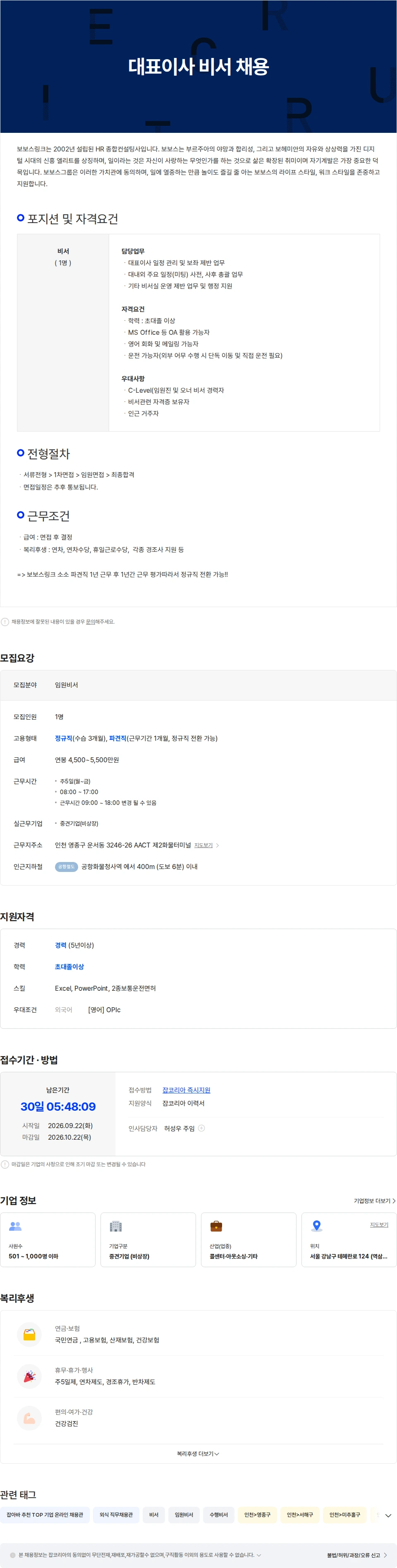Expand related tags with down chevron
Viewport: 397px width, 1568px height.
(x=388, y=1515)
